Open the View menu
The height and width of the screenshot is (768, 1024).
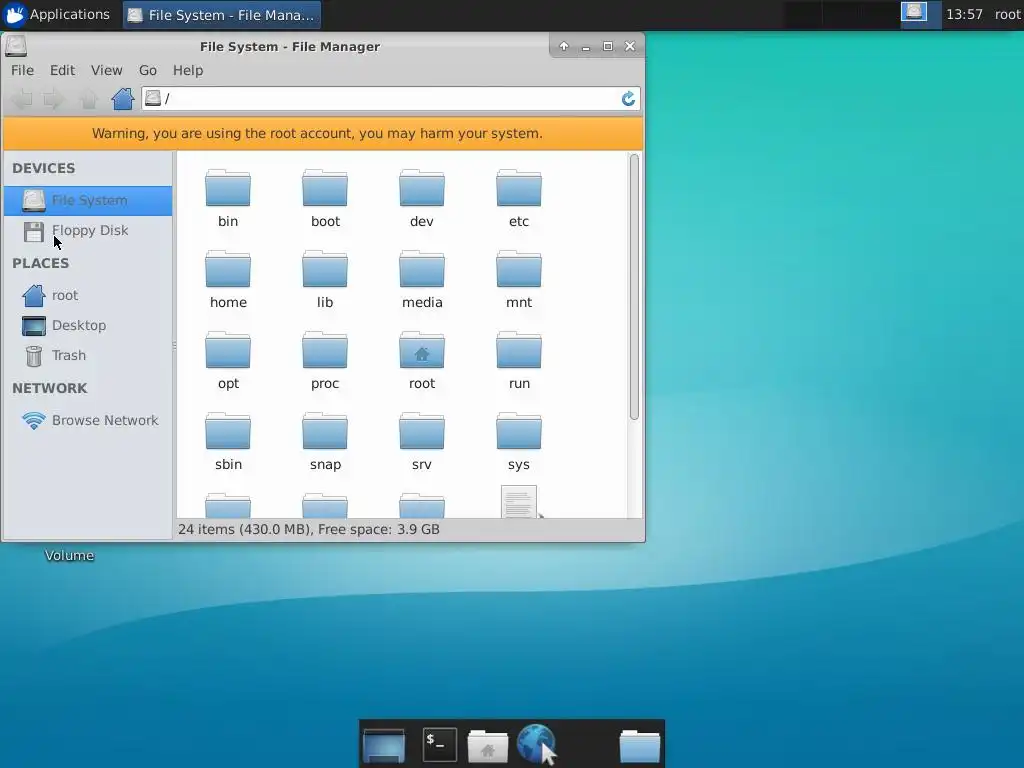tap(106, 71)
